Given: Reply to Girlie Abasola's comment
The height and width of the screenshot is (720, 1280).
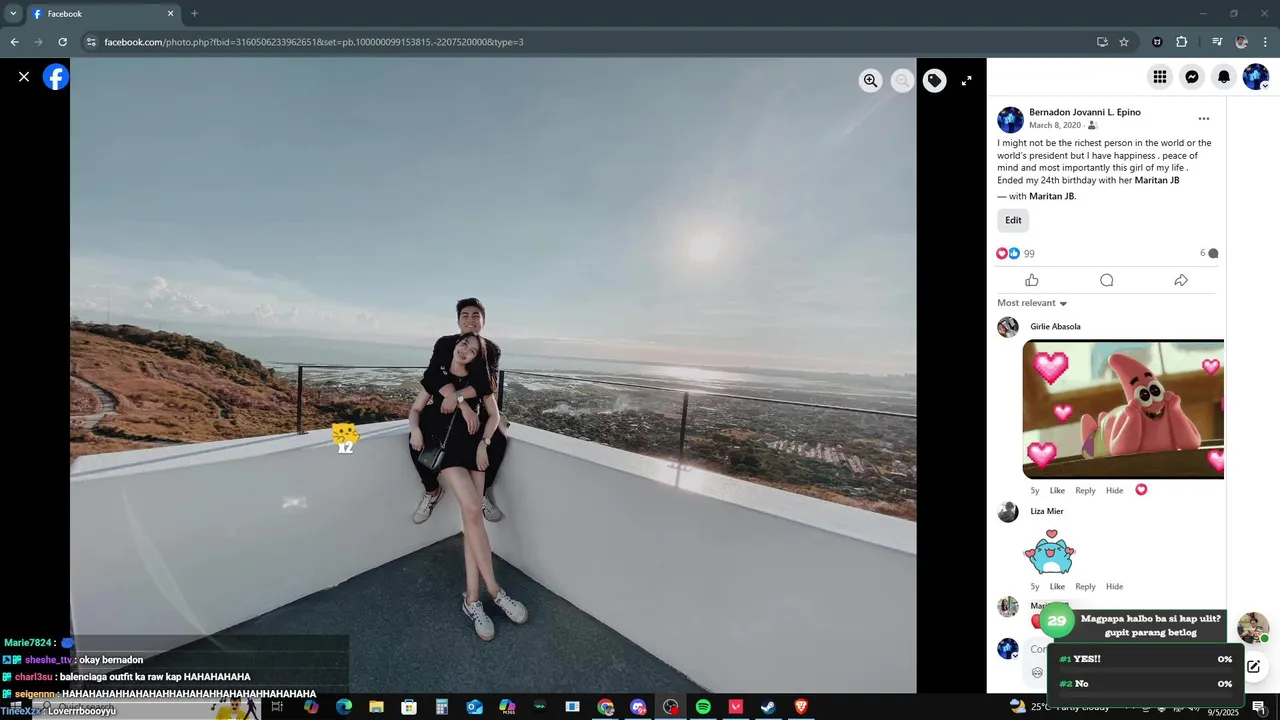Looking at the screenshot, I should (1085, 491).
